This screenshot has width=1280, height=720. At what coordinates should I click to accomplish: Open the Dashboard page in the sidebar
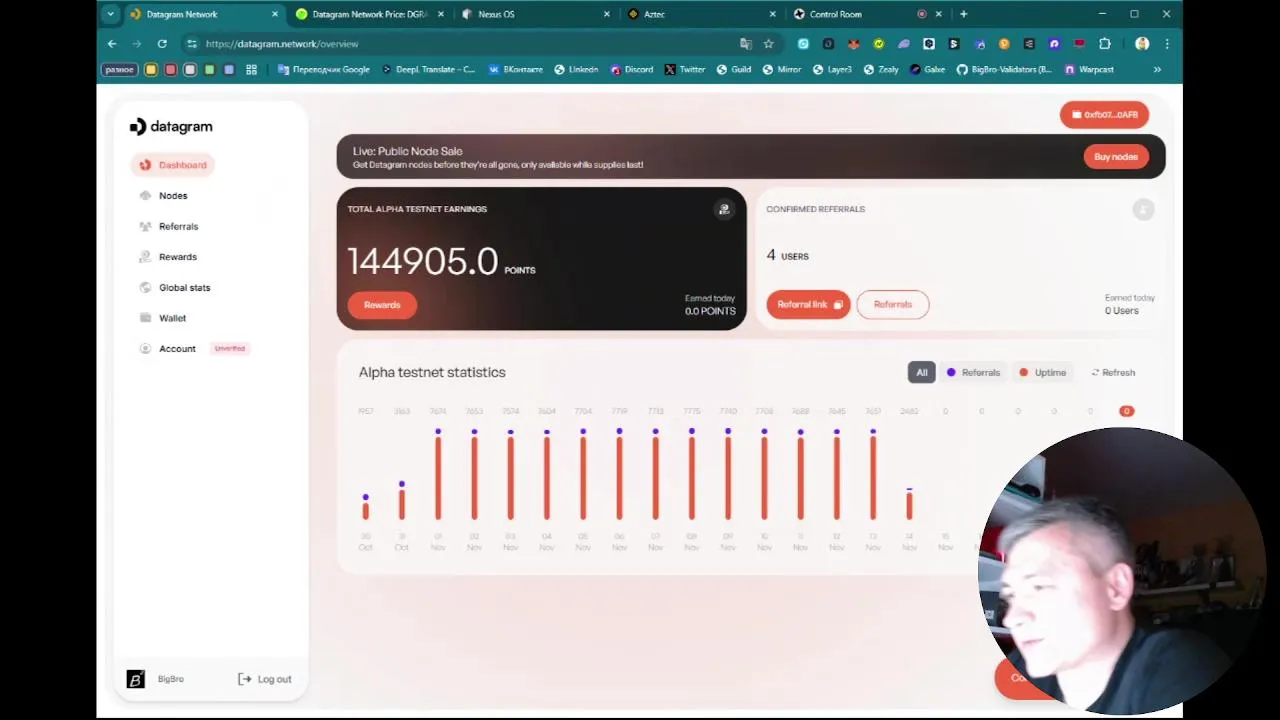click(172, 165)
